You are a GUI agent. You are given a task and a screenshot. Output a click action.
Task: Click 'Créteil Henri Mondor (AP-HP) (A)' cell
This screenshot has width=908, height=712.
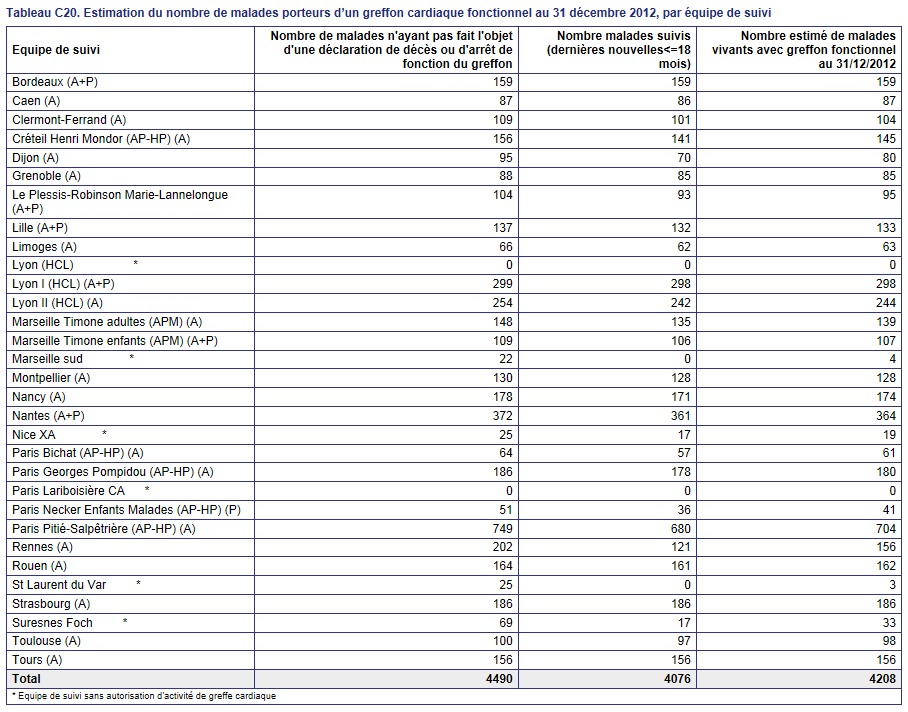(x=101, y=139)
